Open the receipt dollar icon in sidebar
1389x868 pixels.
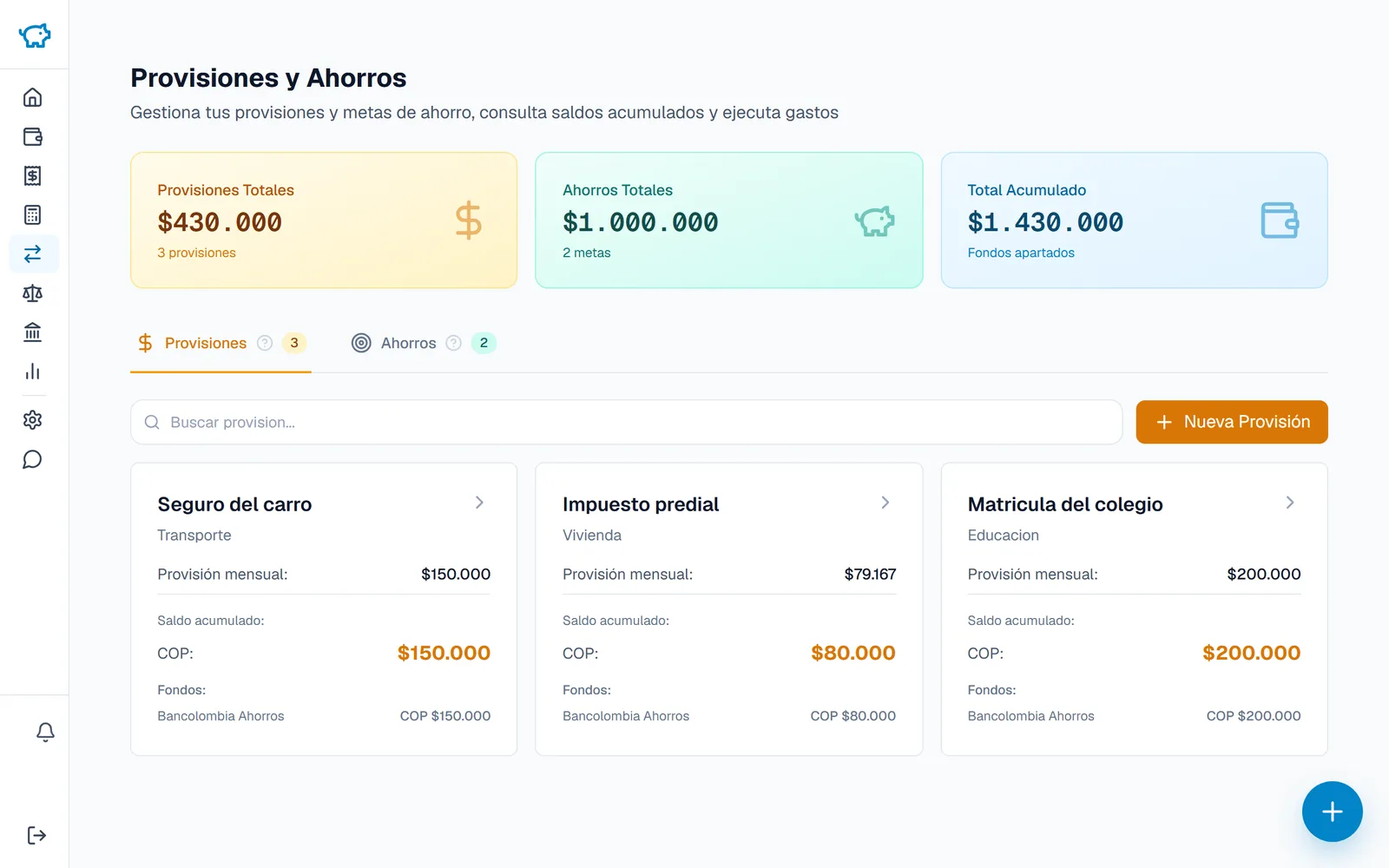click(32, 175)
